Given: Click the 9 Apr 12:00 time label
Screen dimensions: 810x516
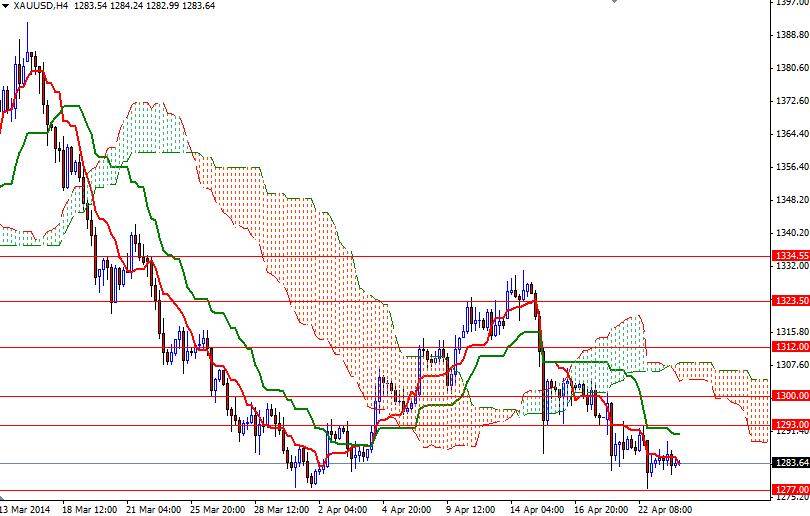Looking at the screenshot, I should coord(471,509).
